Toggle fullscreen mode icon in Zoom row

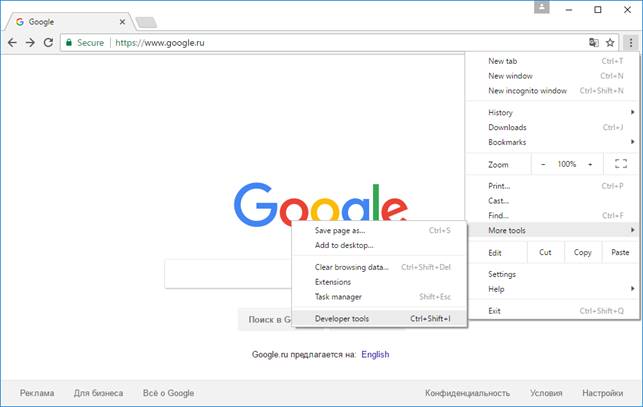click(x=621, y=164)
